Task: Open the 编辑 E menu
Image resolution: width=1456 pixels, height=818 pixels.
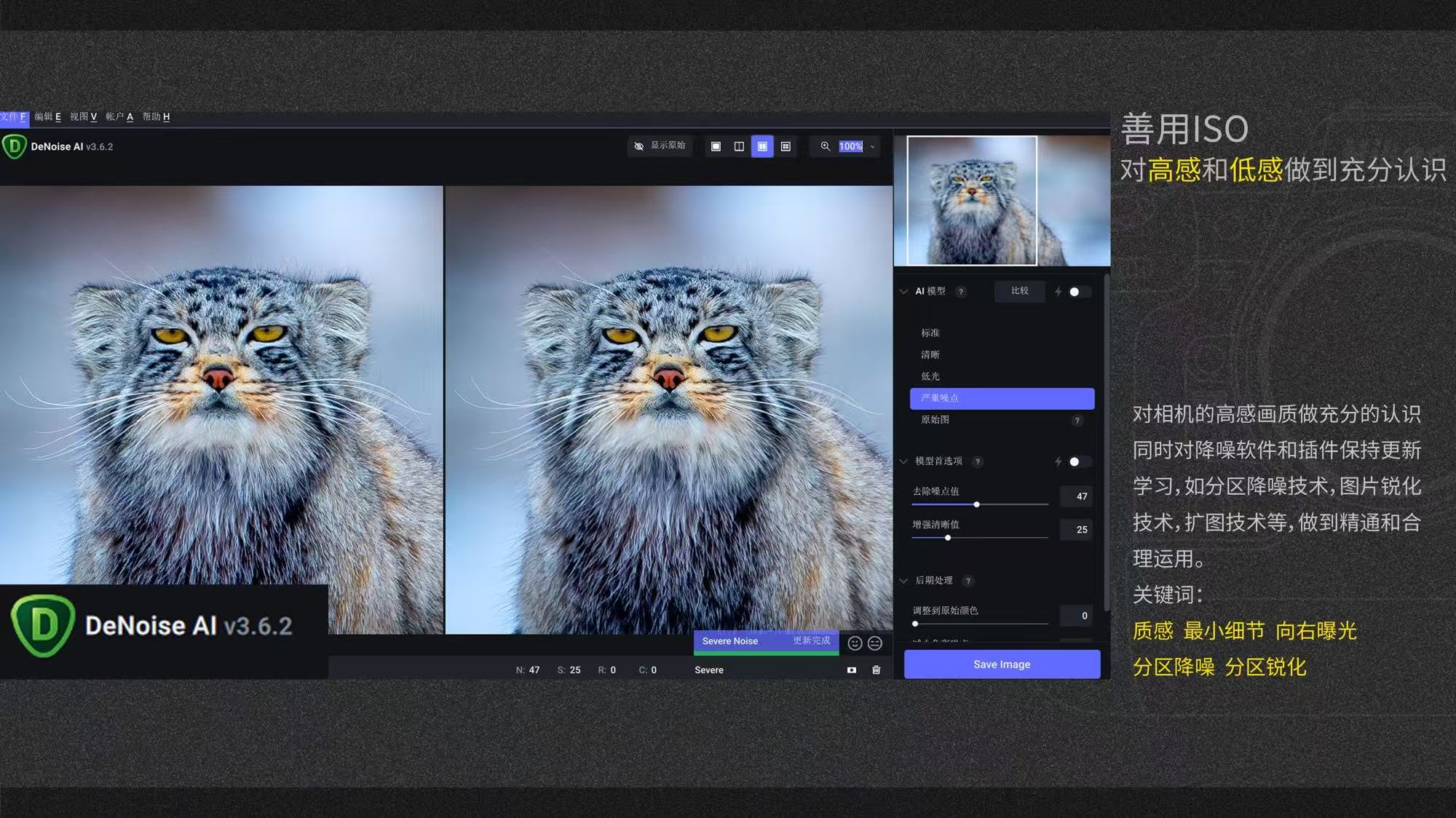Action: tap(47, 116)
